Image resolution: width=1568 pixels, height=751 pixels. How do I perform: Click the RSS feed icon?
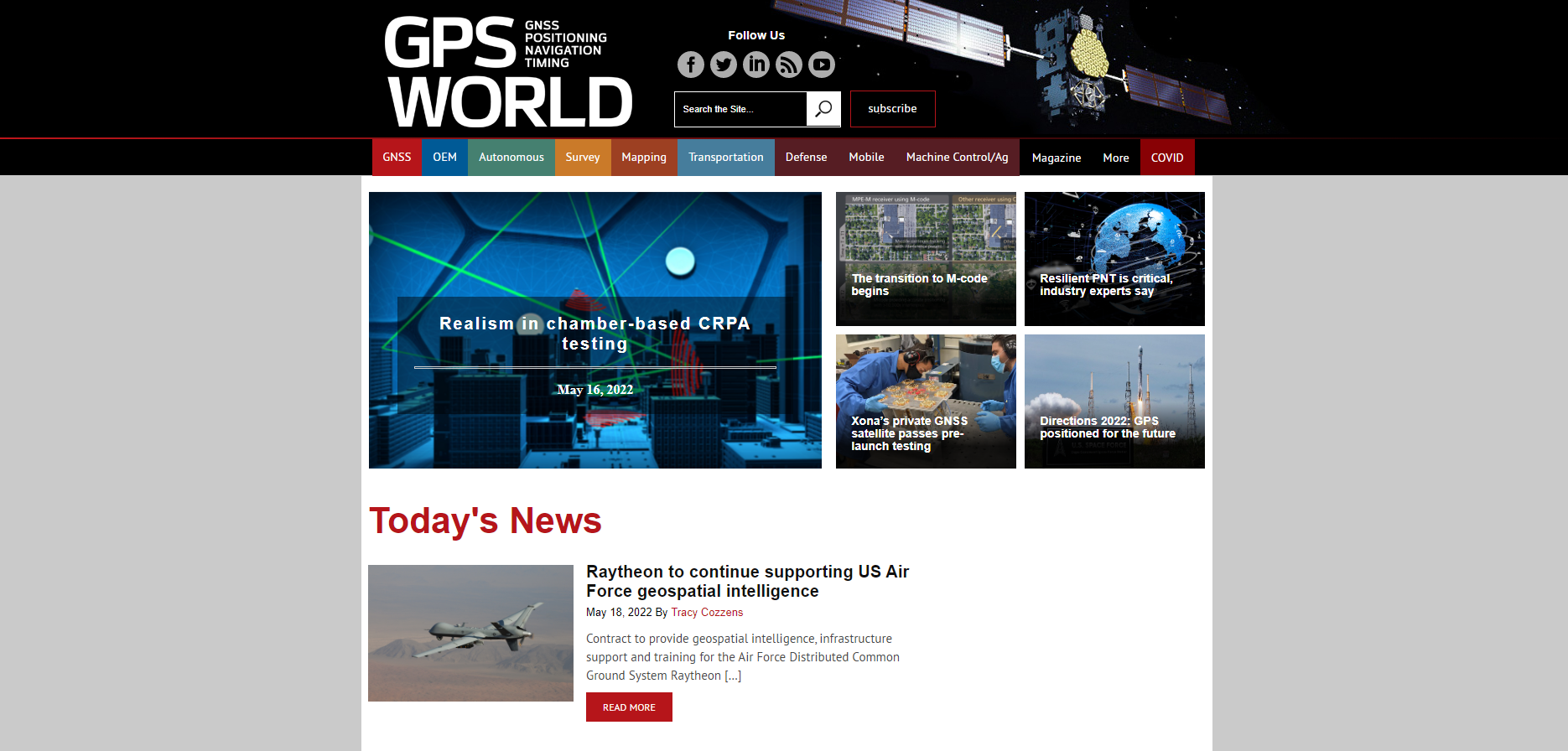coord(788,65)
